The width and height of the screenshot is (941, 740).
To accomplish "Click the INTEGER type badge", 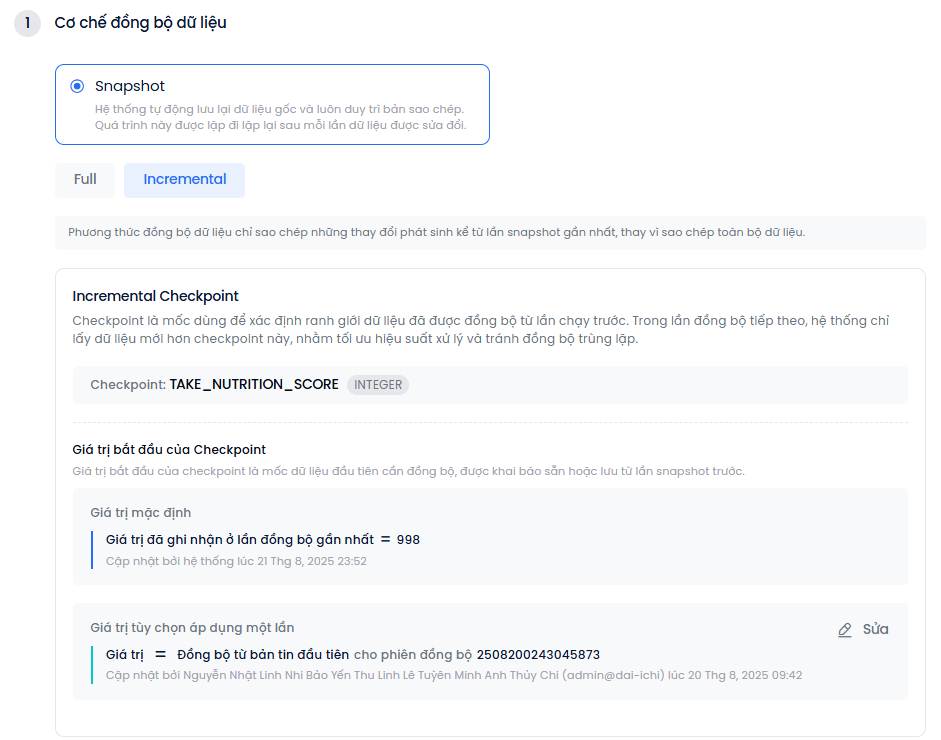I will pyautogui.click(x=378, y=385).
